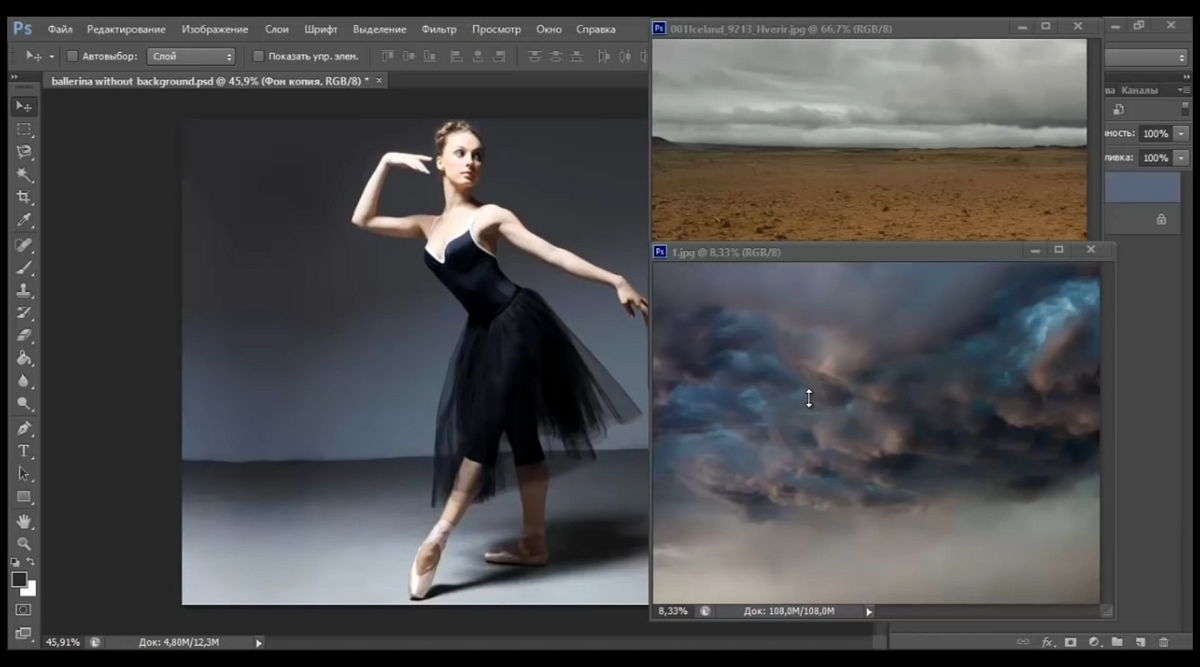Screen dimensions: 1200x667
Task: Select the Rectangle shape tool
Action: tap(24, 497)
